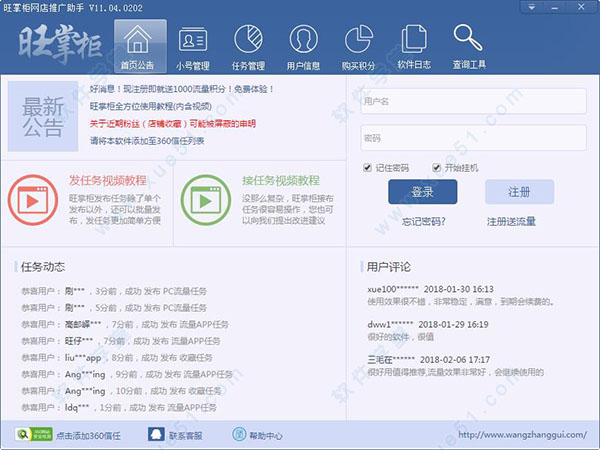Viewport: 600px width, 450px height.
Task: Open 查询工具 search tool
Action: (x=469, y=47)
